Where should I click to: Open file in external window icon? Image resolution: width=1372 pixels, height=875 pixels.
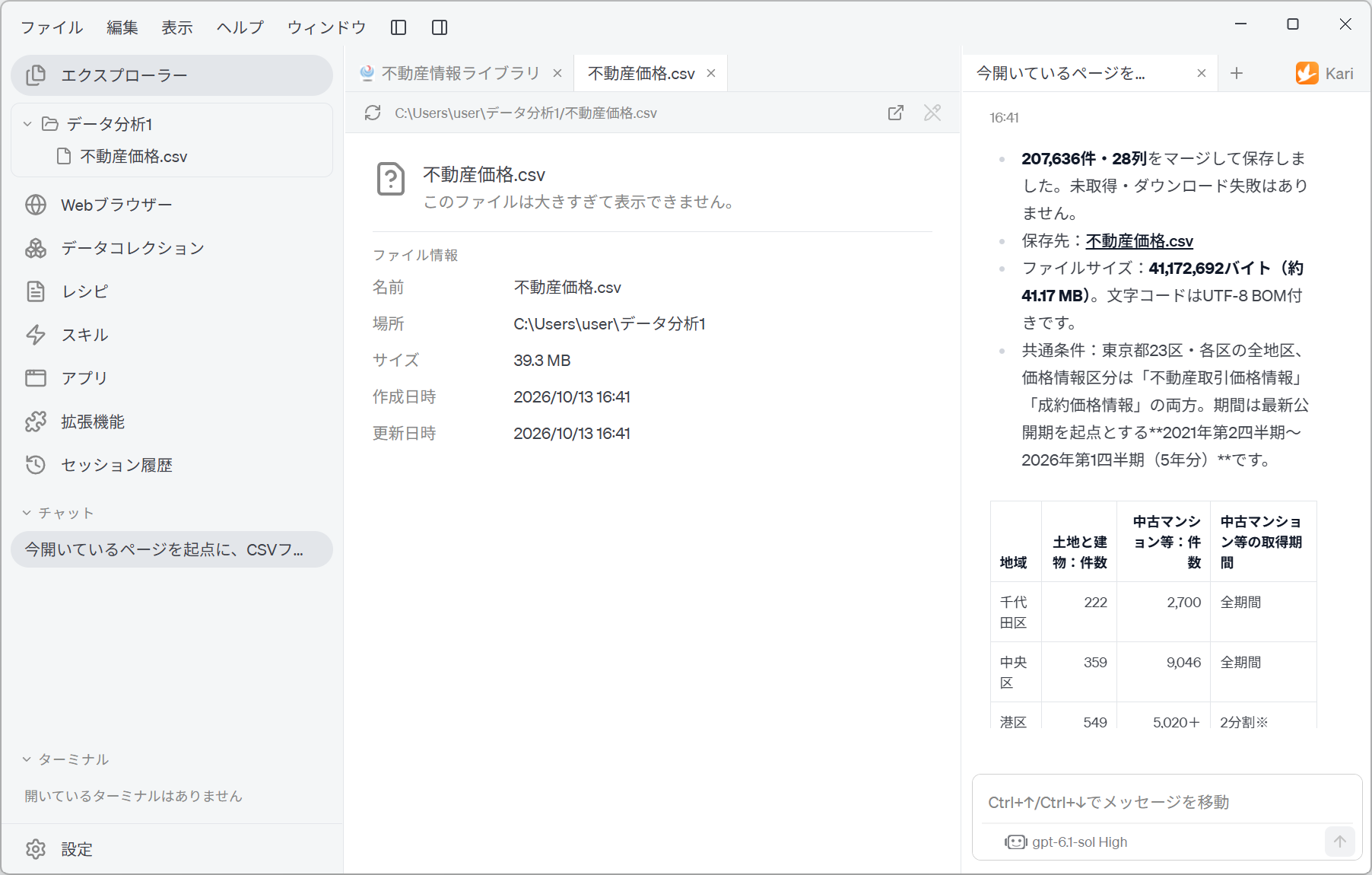tap(896, 113)
